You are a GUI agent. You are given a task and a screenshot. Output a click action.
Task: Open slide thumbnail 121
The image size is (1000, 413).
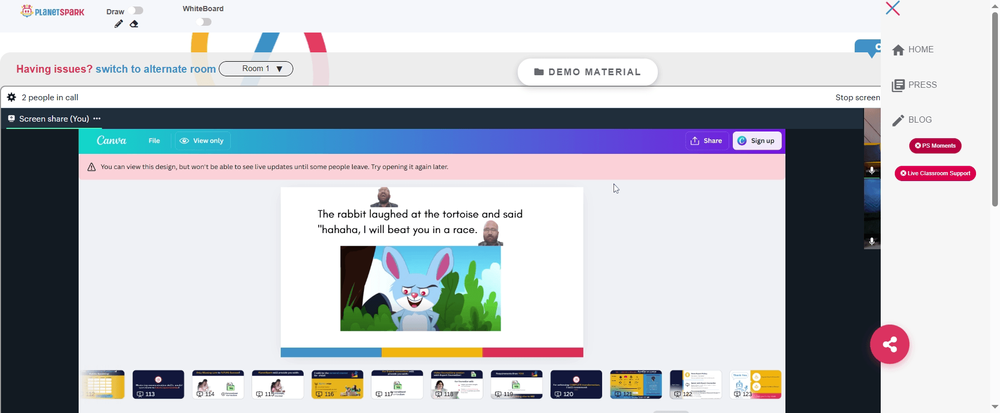[636, 384]
